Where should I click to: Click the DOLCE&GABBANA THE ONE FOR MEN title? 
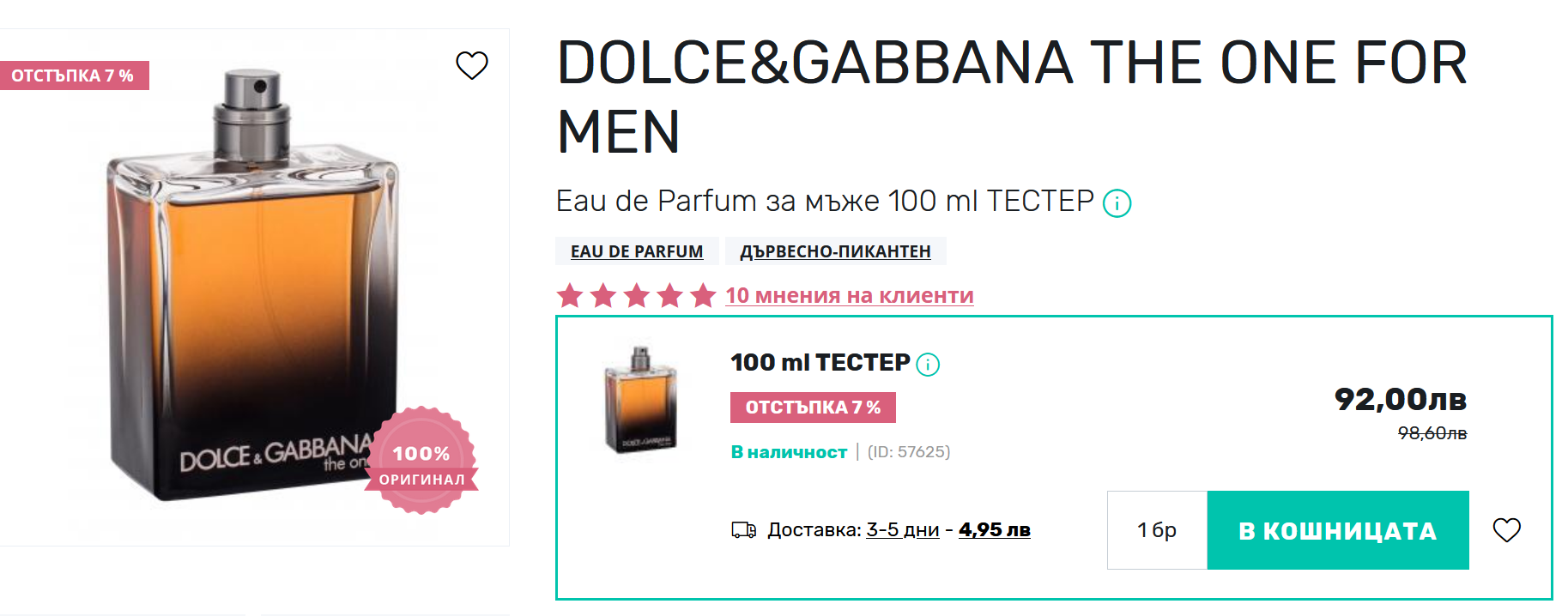click(x=1011, y=96)
